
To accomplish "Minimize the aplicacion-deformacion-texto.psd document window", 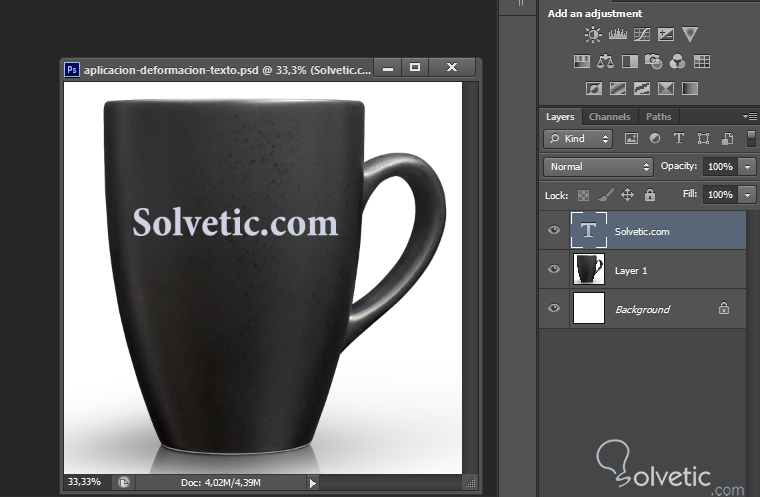I will [x=388, y=67].
